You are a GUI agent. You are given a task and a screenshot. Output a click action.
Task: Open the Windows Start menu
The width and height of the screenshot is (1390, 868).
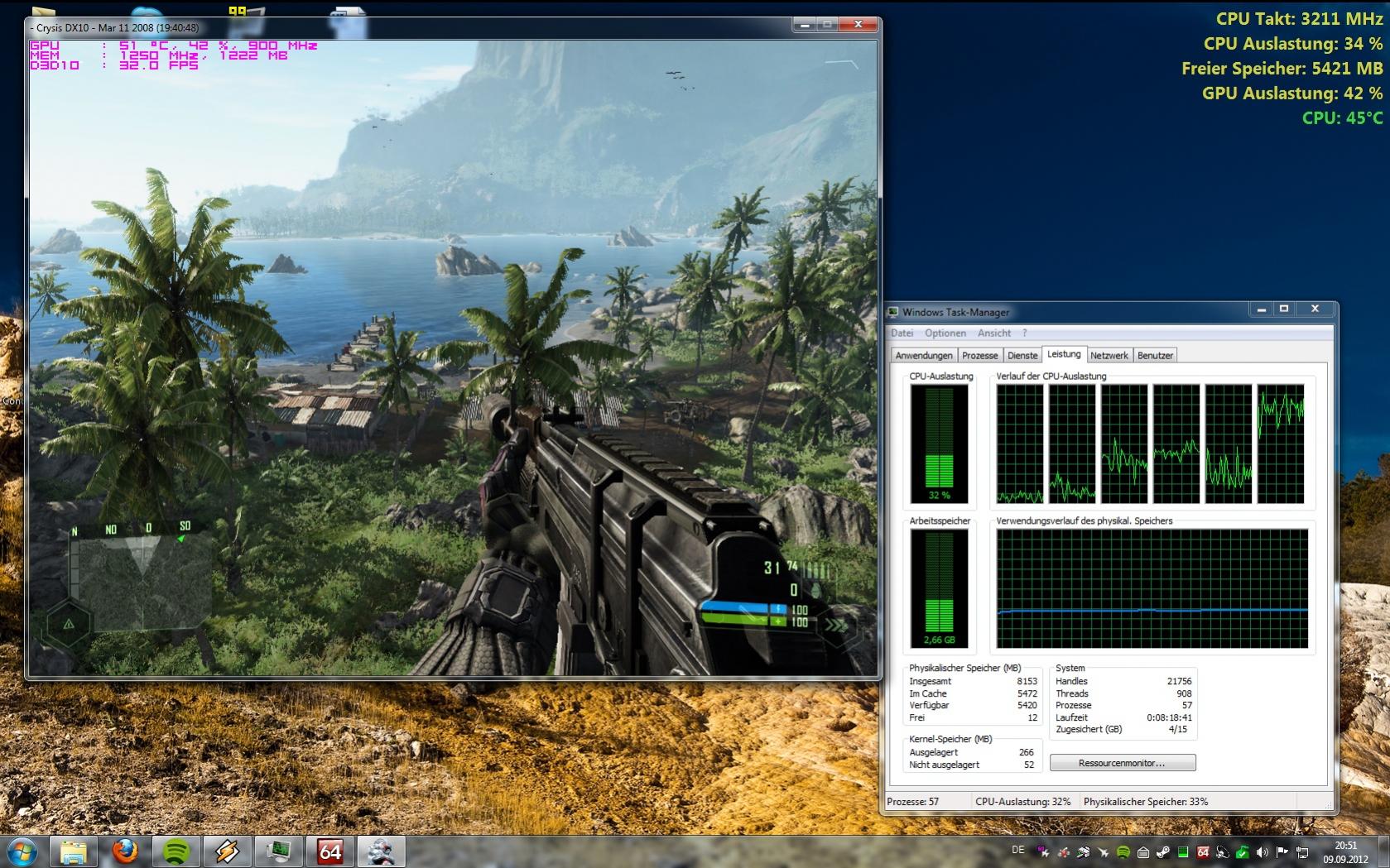(x=21, y=851)
